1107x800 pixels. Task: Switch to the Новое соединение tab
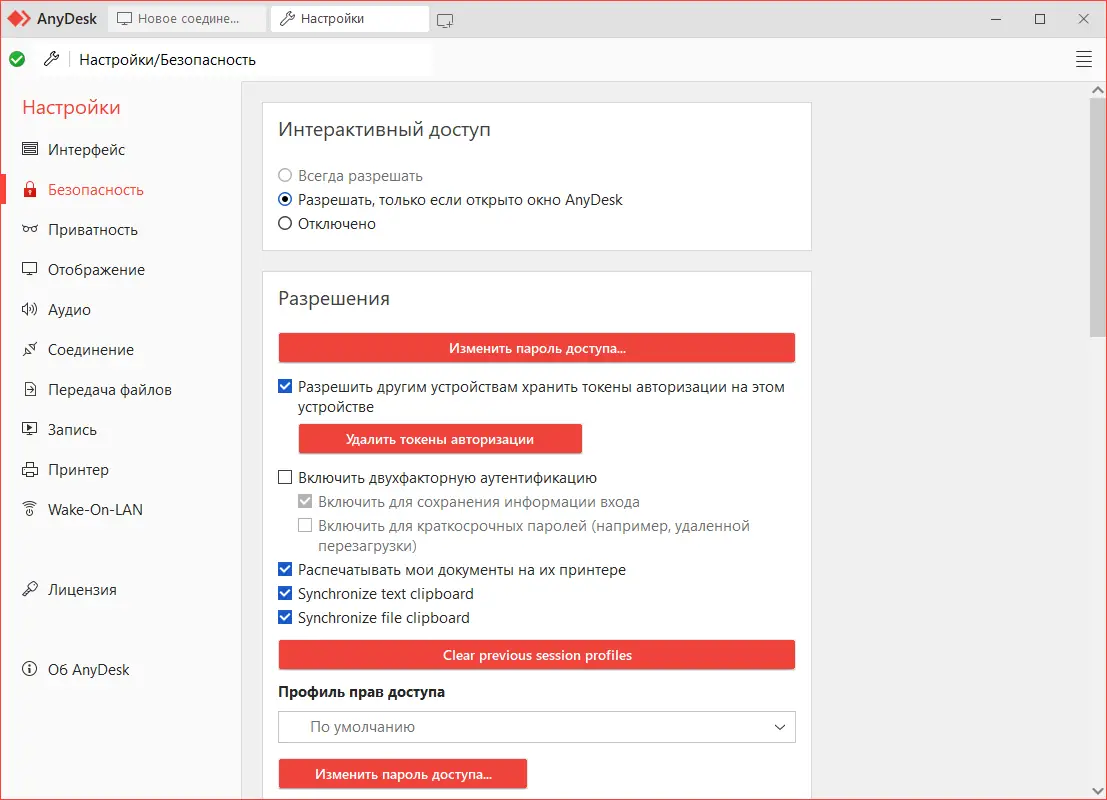coord(187,19)
